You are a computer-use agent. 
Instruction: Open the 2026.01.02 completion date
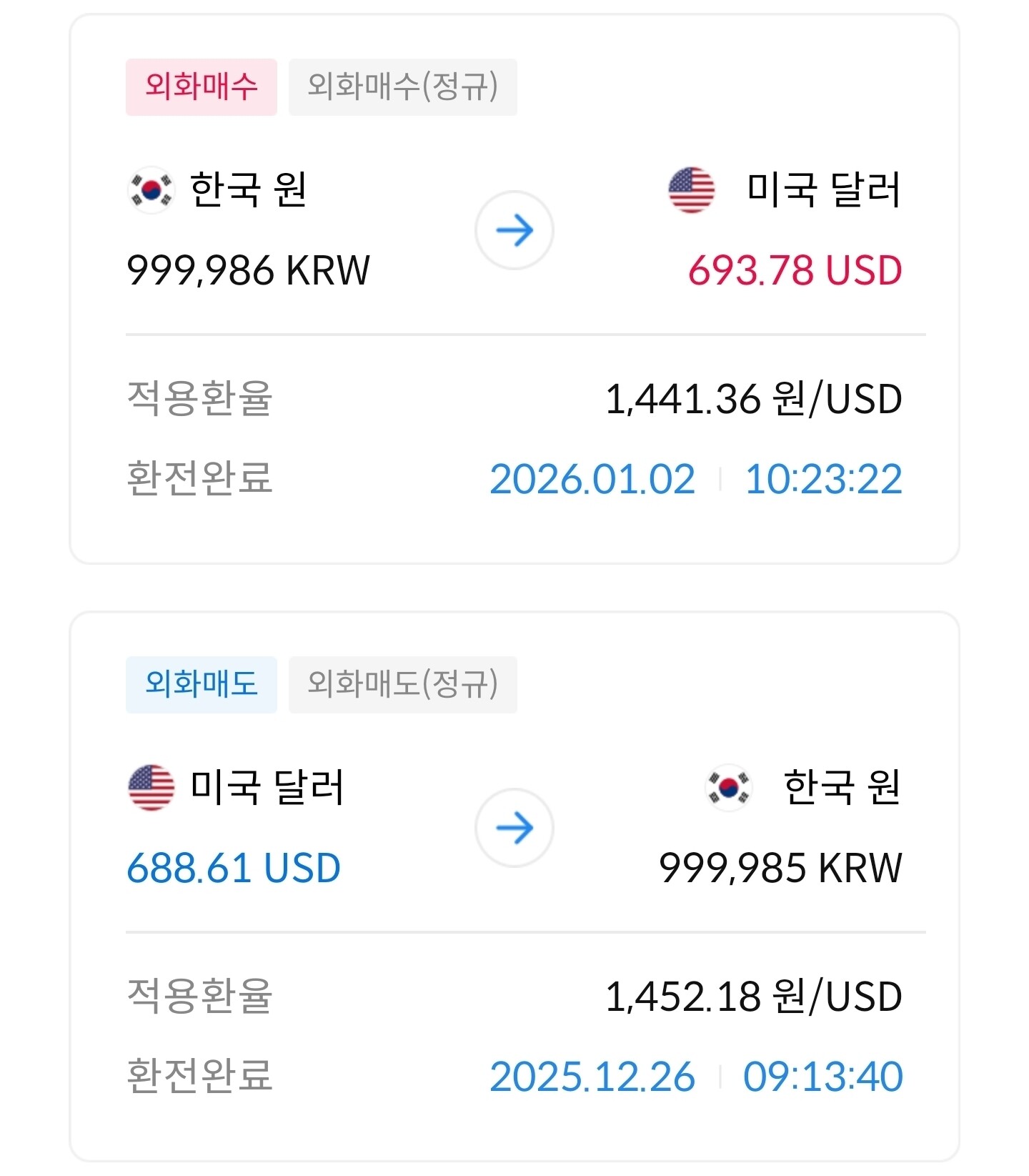click(x=592, y=479)
